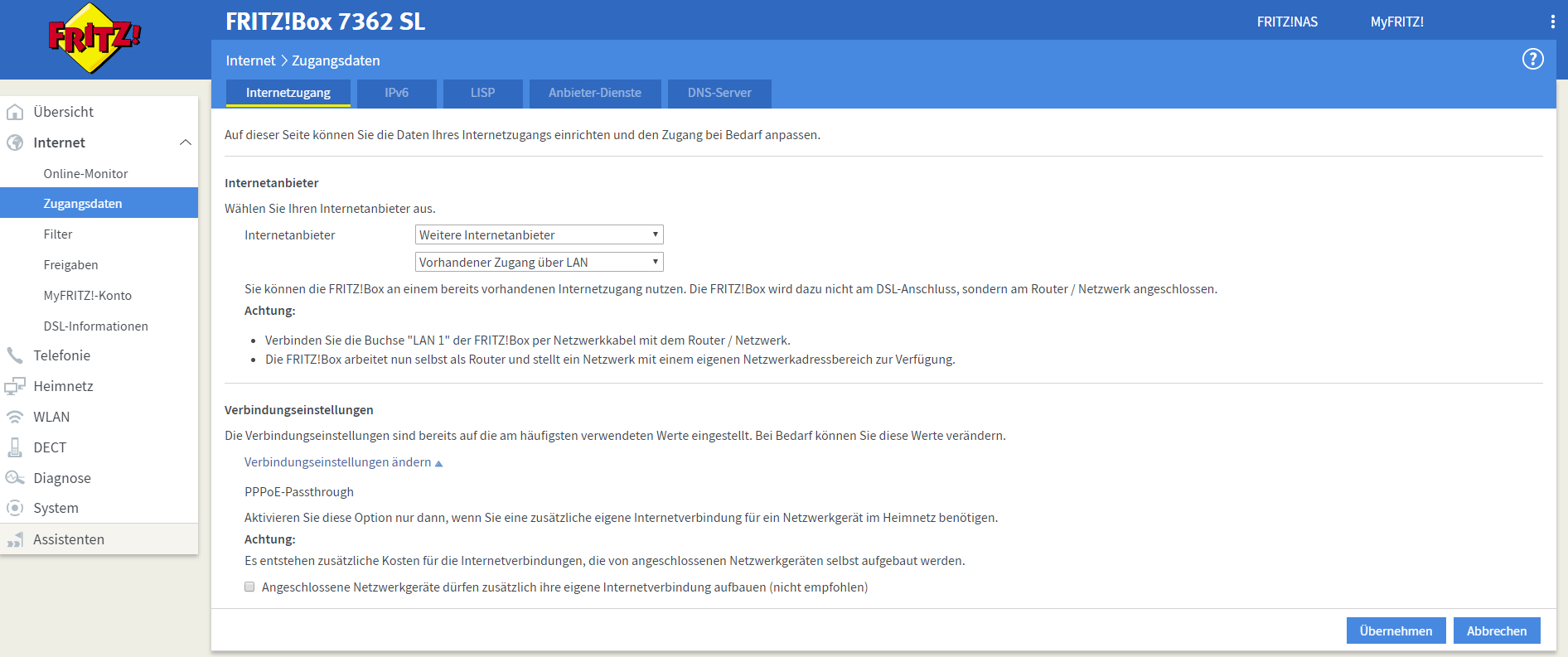Click the Internet globe icon
The height and width of the screenshot is (657, 1568).
tap(15, 143)
